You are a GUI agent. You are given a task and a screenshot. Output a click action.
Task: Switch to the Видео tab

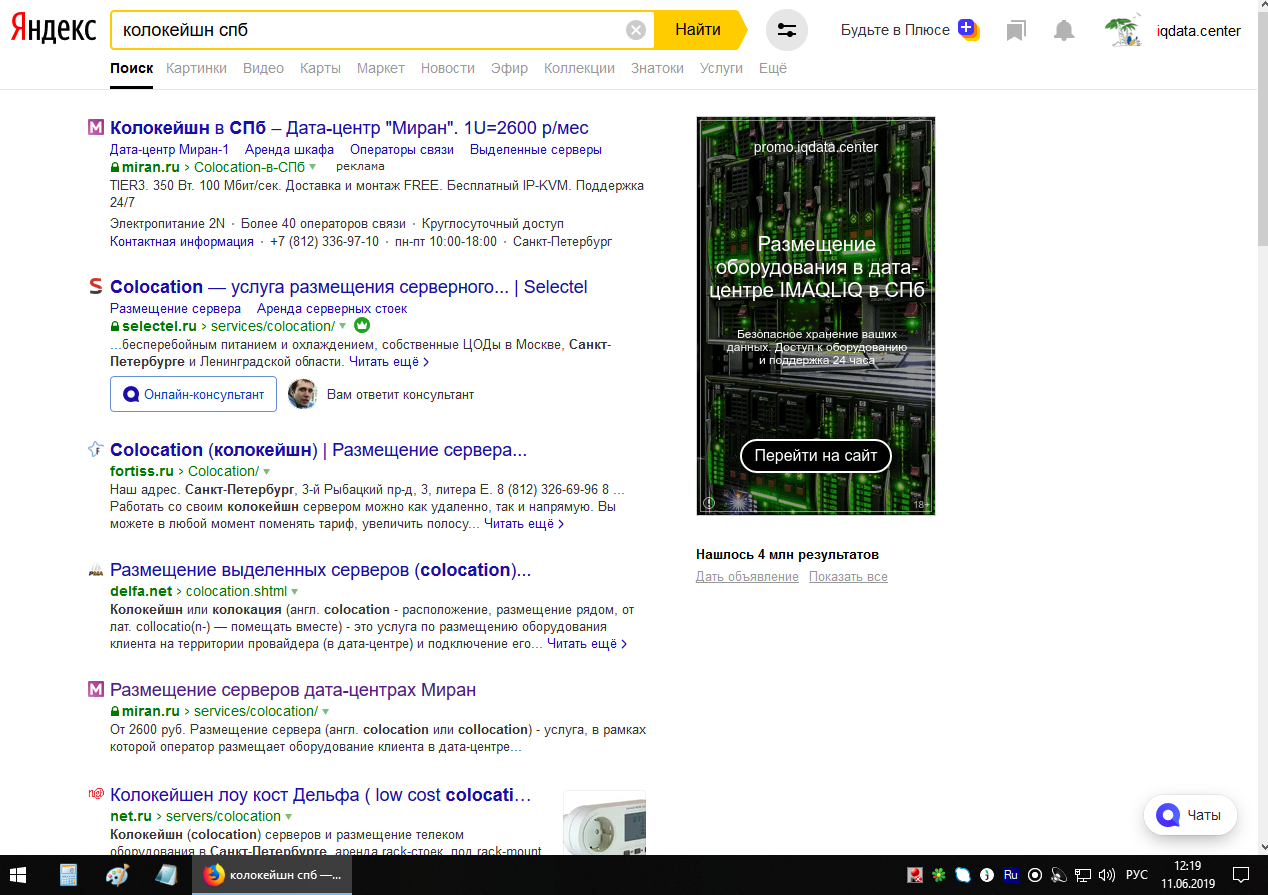[x=264, y=68]
